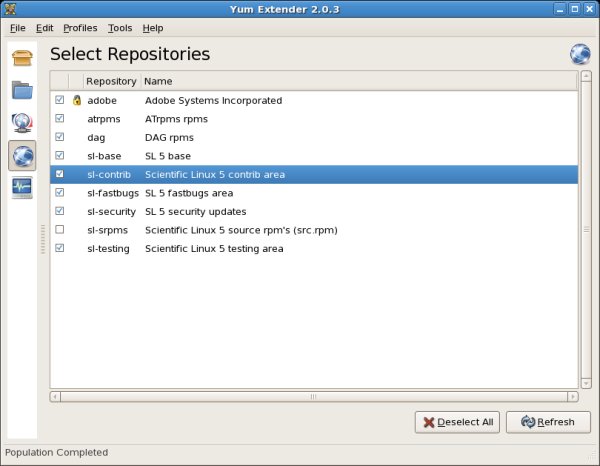Open the Output view (monitor icon)

tap(22, 187)
